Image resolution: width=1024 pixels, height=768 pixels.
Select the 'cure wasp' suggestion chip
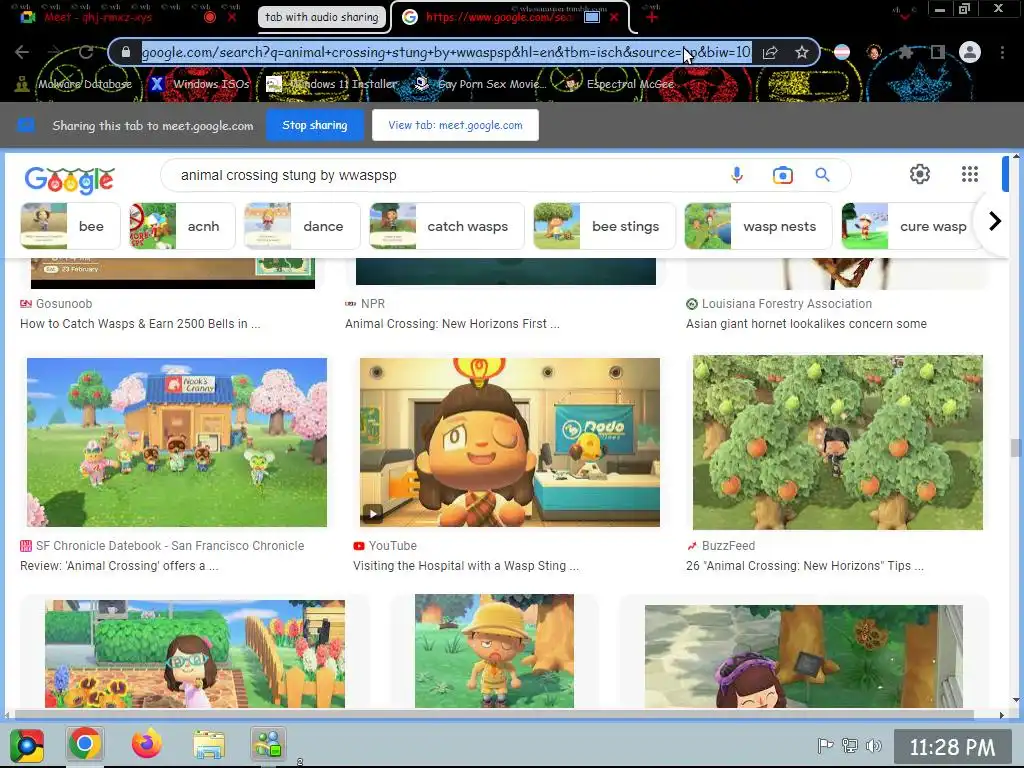pos(911,226)
